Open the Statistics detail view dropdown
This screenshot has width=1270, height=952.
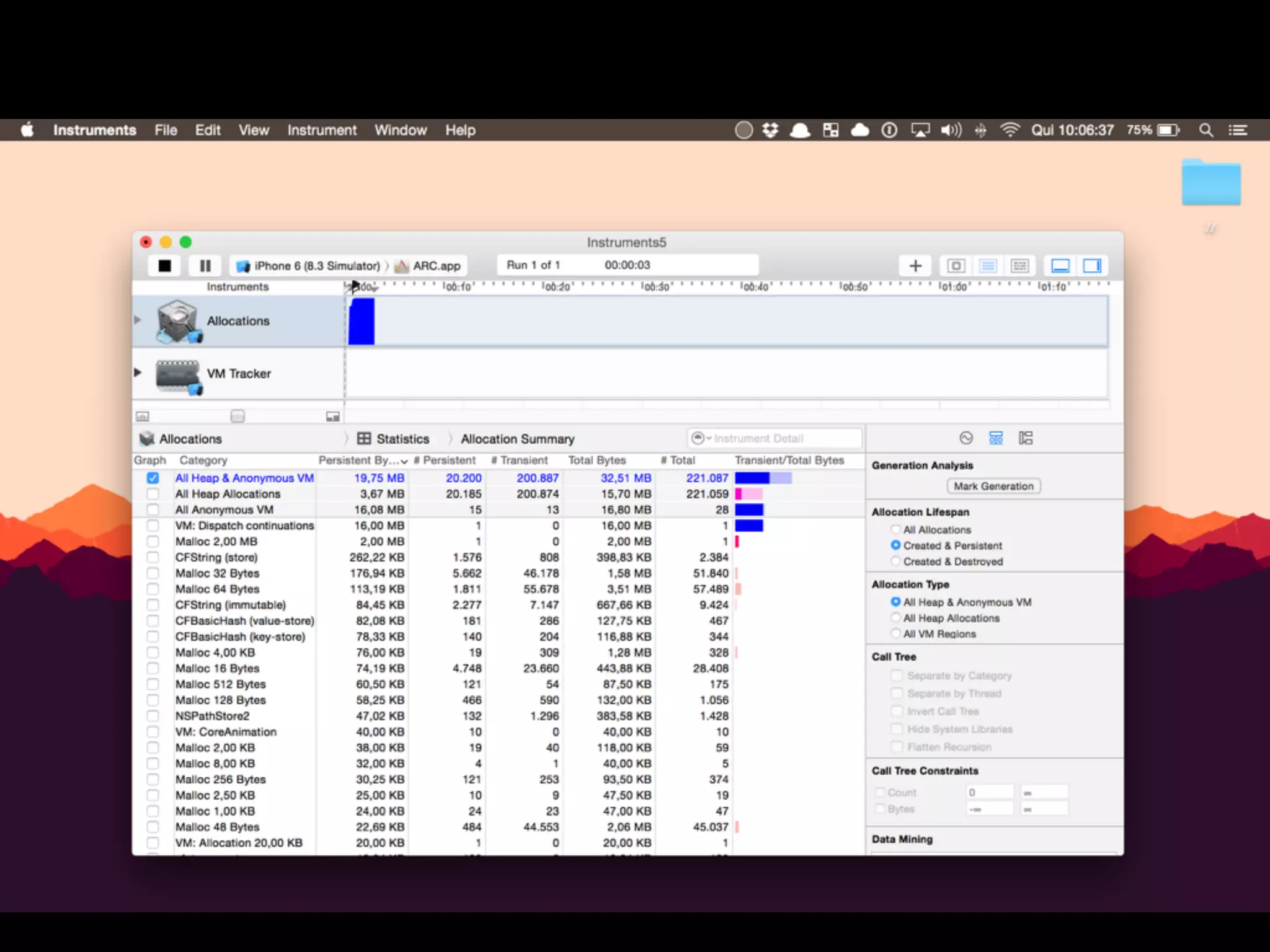[x=394, y=439]
